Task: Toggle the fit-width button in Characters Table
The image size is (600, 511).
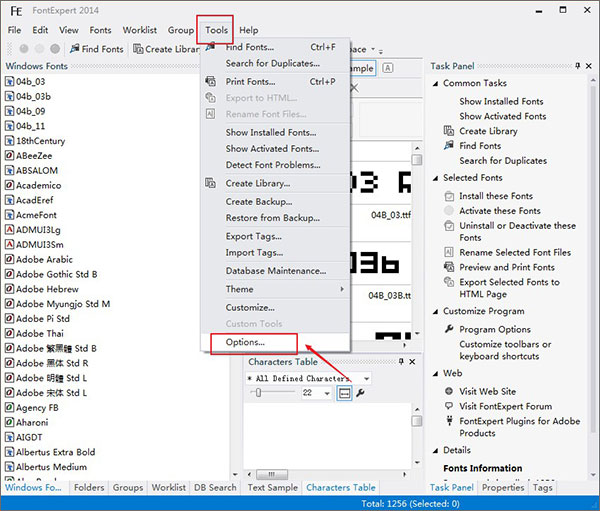Action: click(x=344, y=394)
